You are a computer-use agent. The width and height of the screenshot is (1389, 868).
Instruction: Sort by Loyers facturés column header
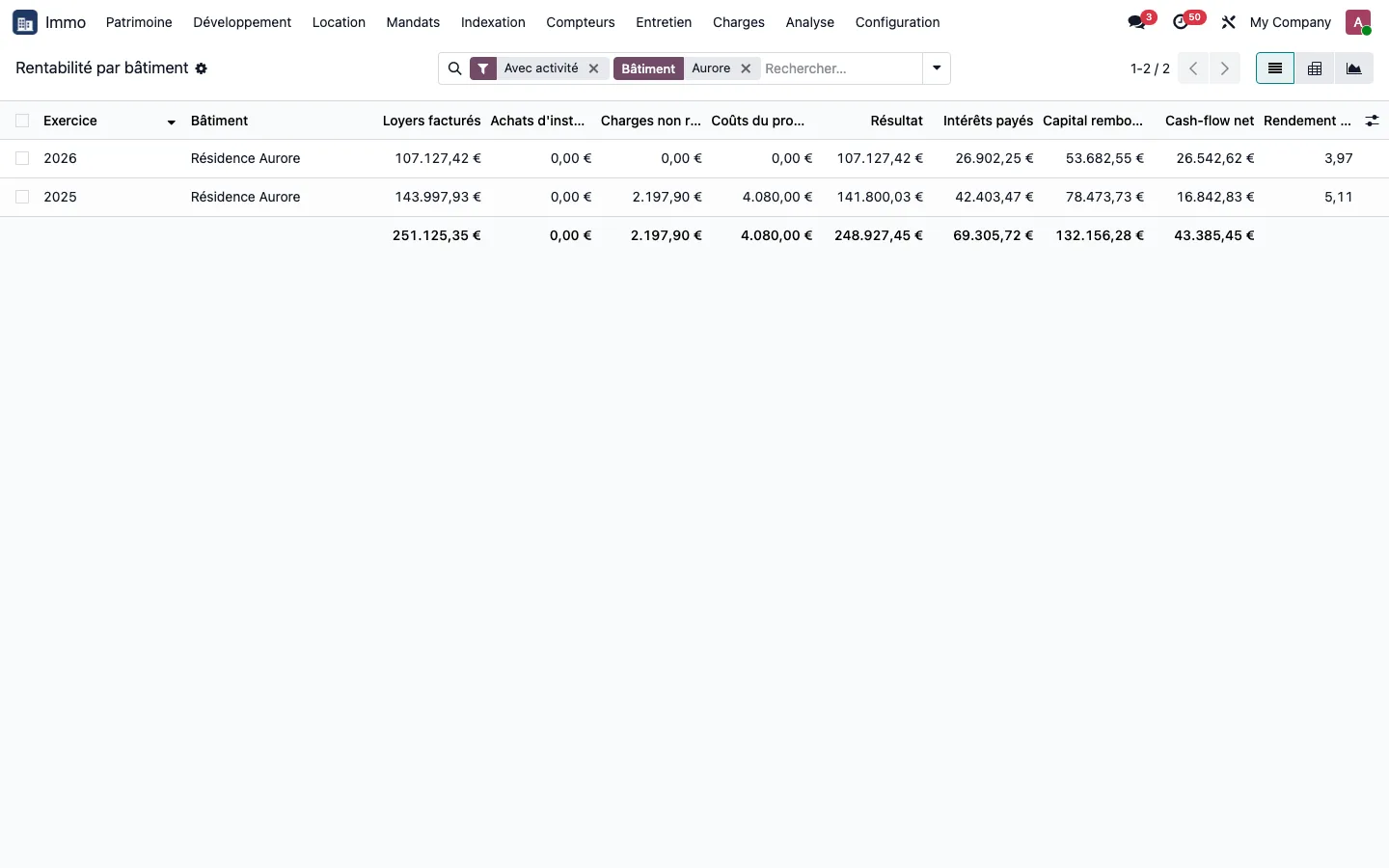[x=431, y=121]
